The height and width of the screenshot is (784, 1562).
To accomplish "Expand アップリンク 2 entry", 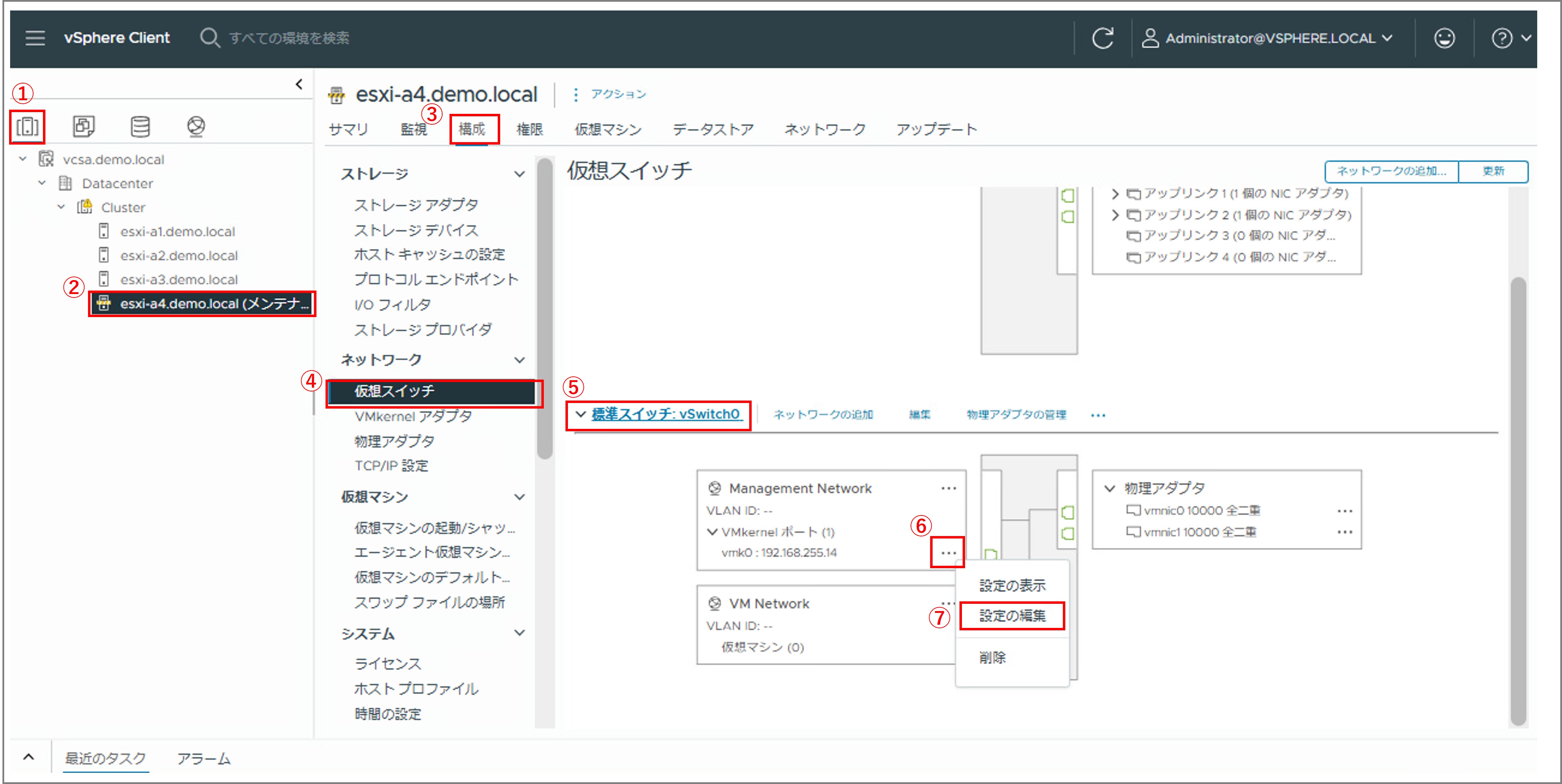I will coord(1115,215).
